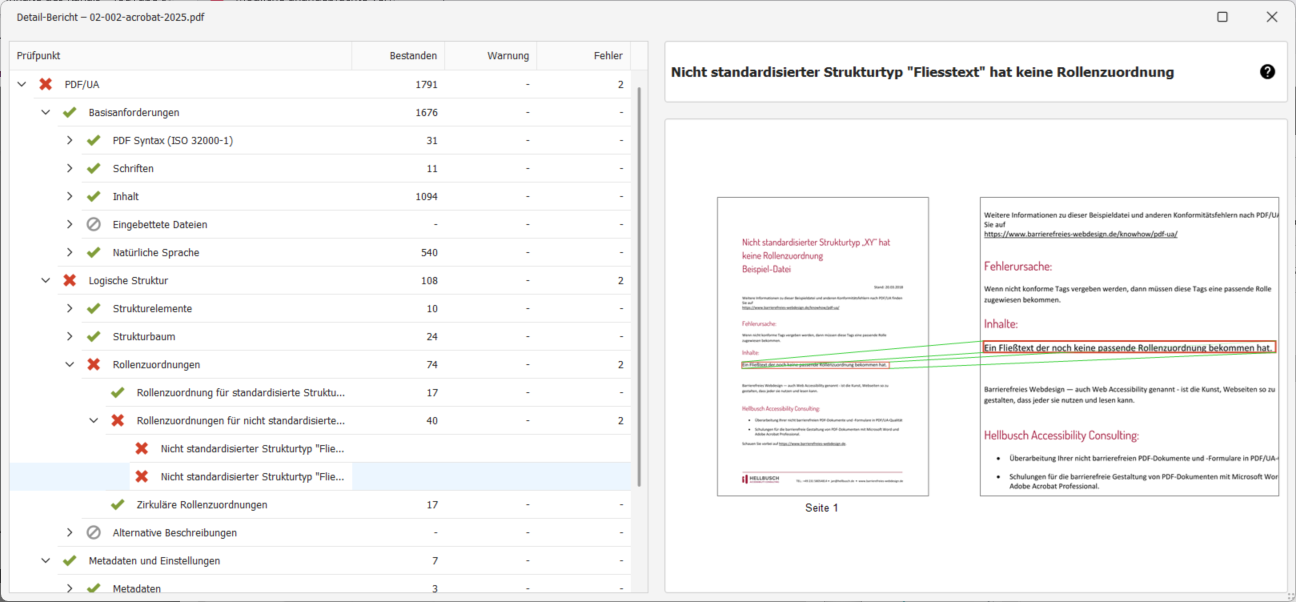The image size is (1296, 602).
Task: Click the disabled icon beside Alternative Beschreibungen
Action: pyautogui.click(x=93, y=533)
